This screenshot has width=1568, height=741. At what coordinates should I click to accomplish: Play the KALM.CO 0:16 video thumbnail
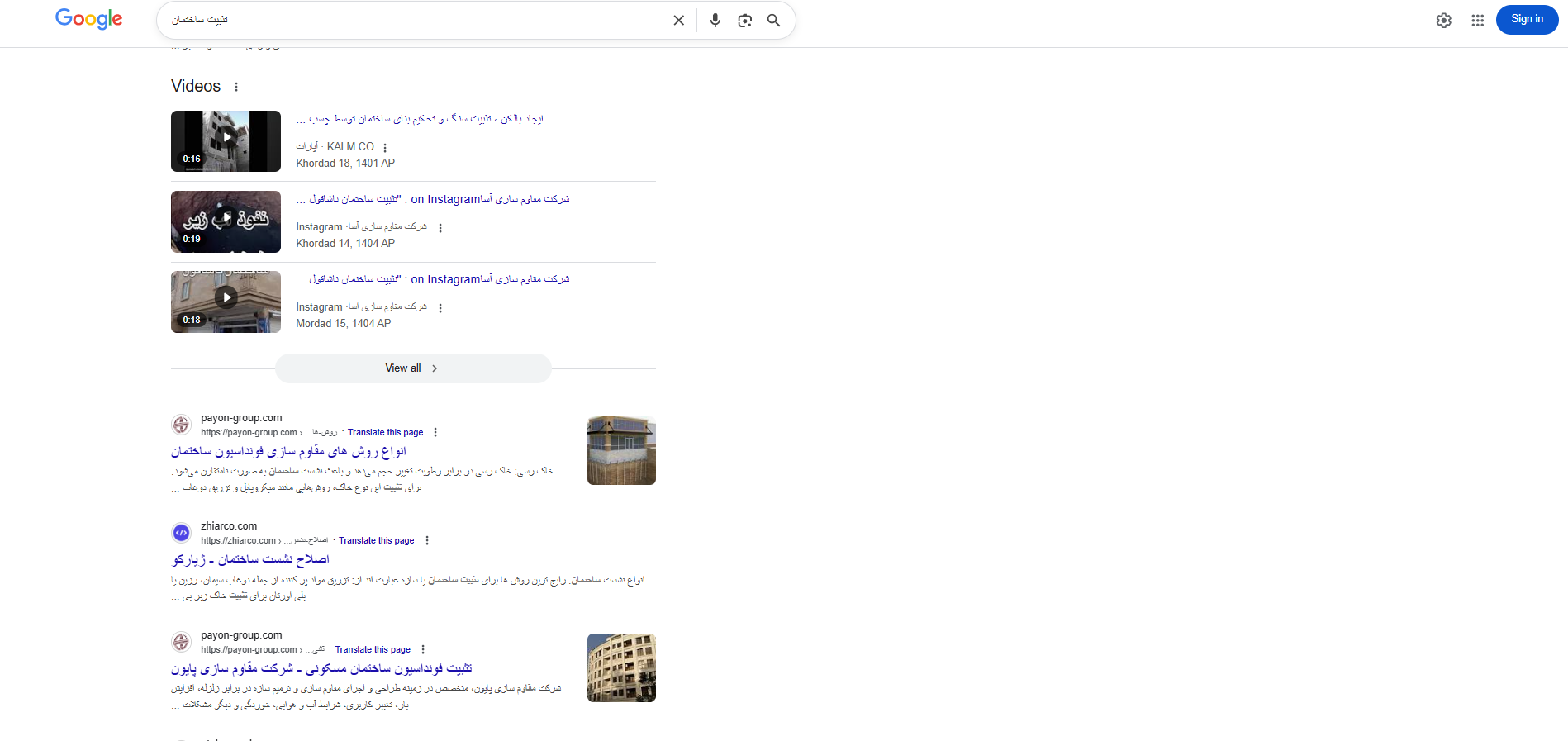coord(226,141)
